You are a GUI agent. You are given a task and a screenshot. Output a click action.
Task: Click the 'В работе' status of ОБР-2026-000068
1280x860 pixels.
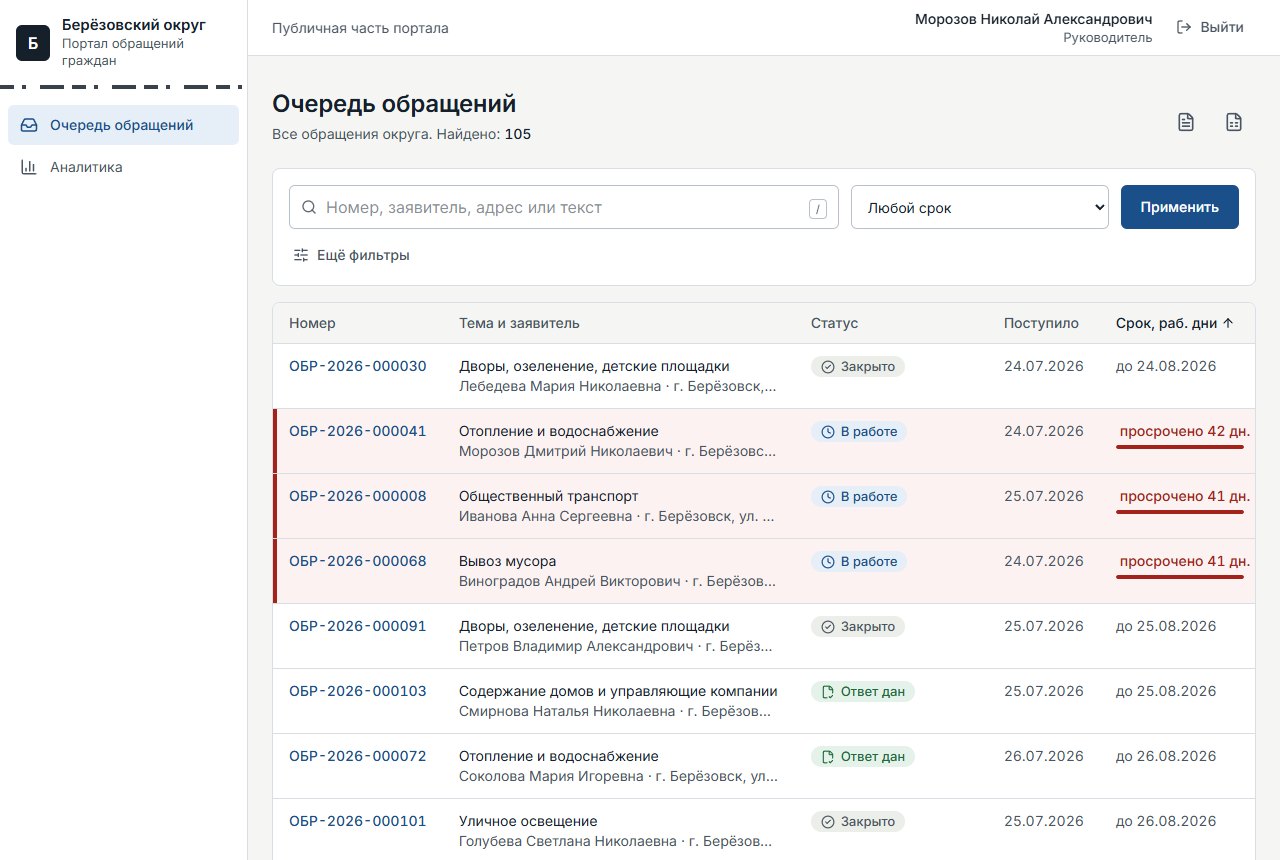point(859,562)
